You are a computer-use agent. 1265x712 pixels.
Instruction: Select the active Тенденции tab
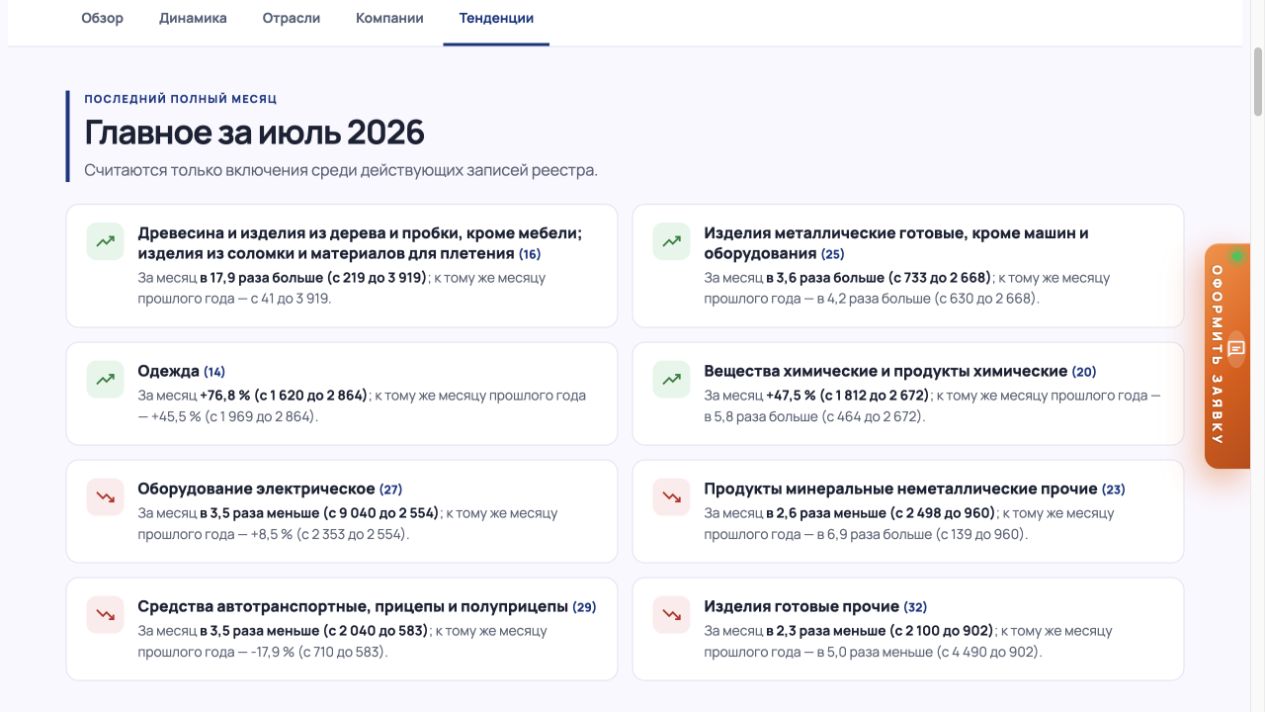496,18
